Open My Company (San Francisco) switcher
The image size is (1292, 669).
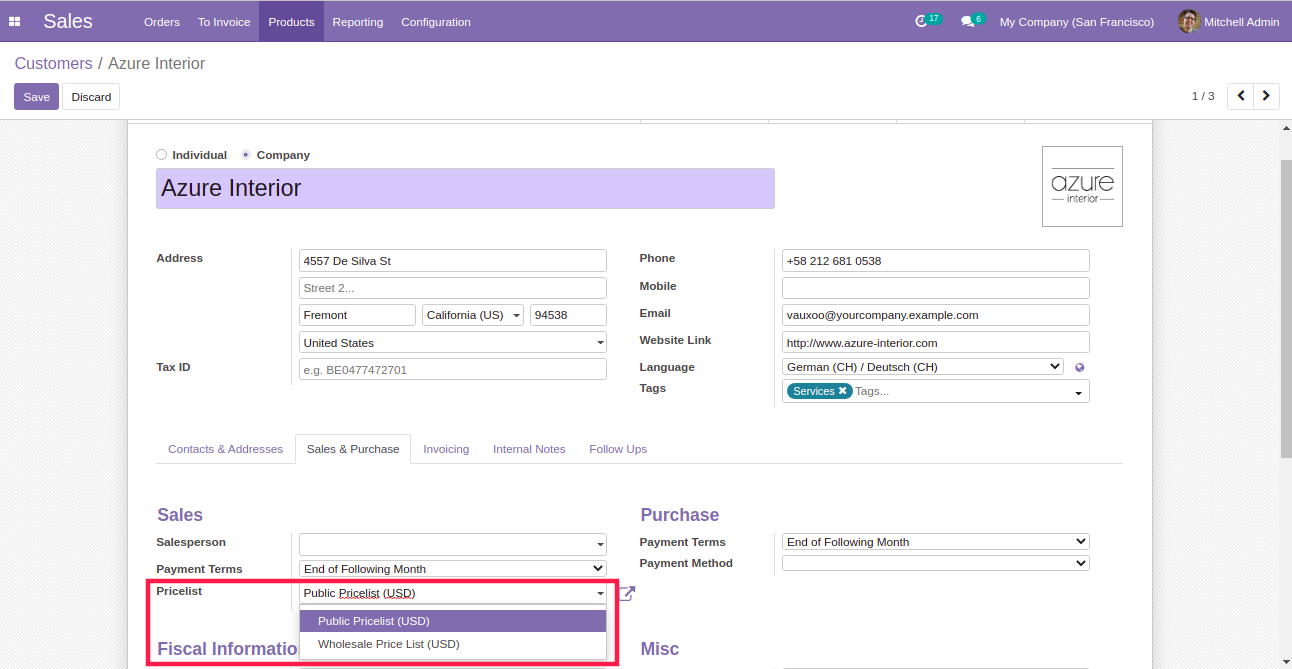tap(1077, 22)
